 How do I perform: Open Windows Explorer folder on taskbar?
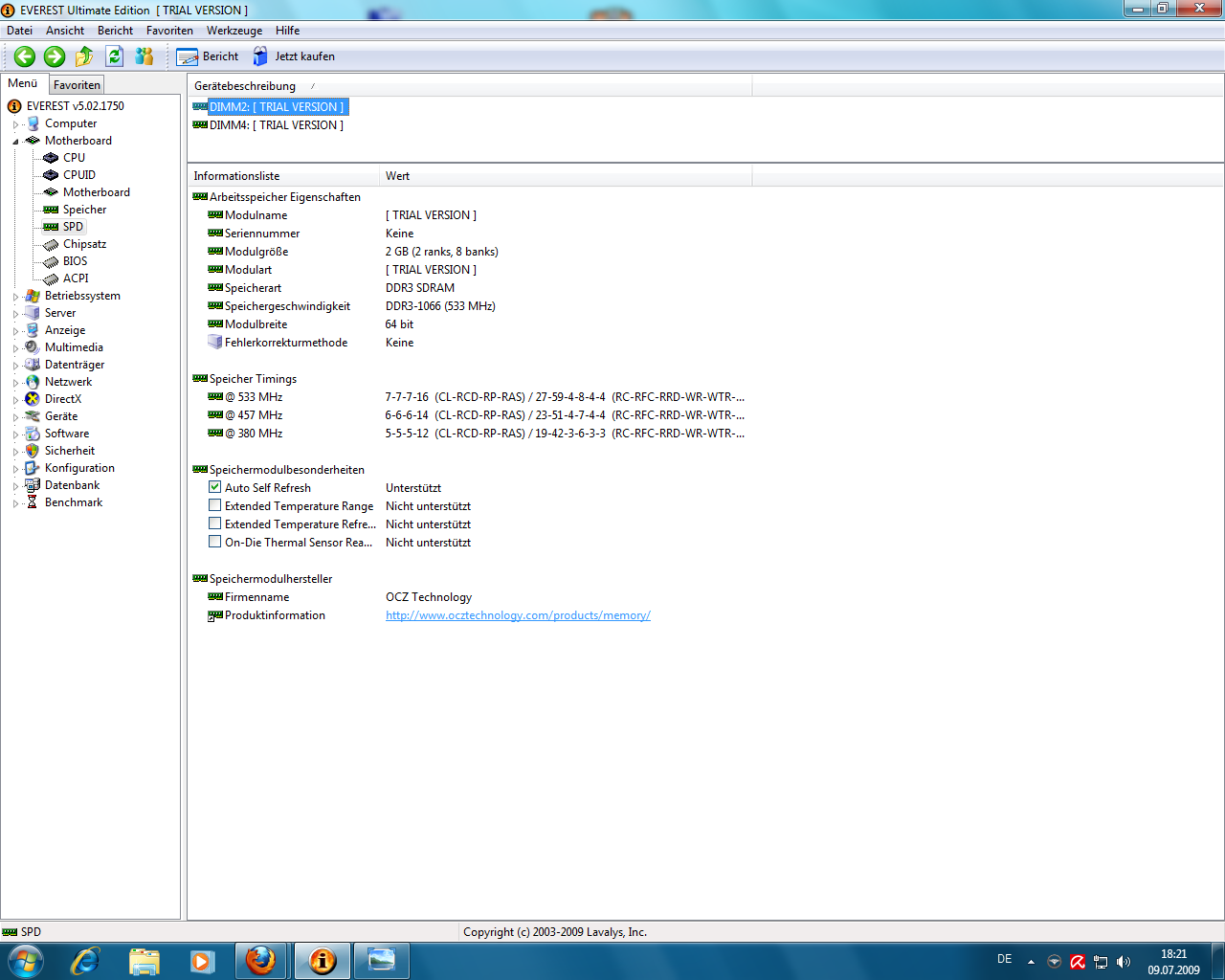[145, 961]
